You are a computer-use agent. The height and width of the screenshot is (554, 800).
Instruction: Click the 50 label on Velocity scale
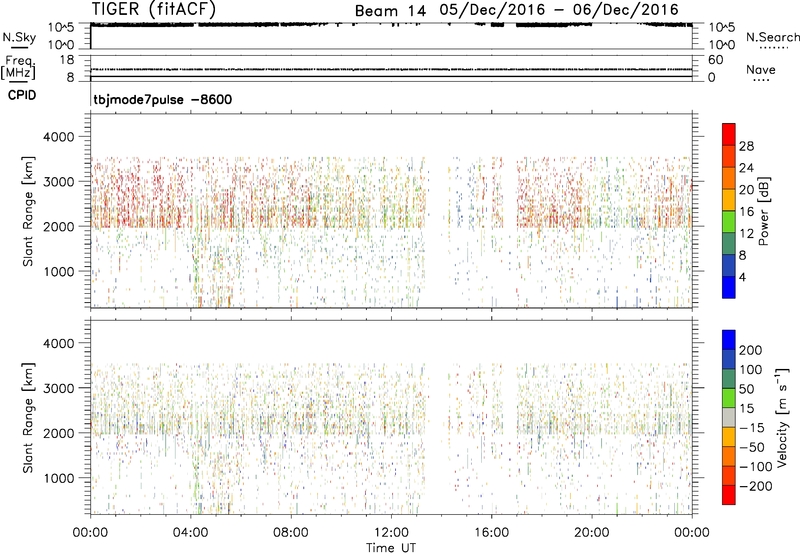coord(746,389)
